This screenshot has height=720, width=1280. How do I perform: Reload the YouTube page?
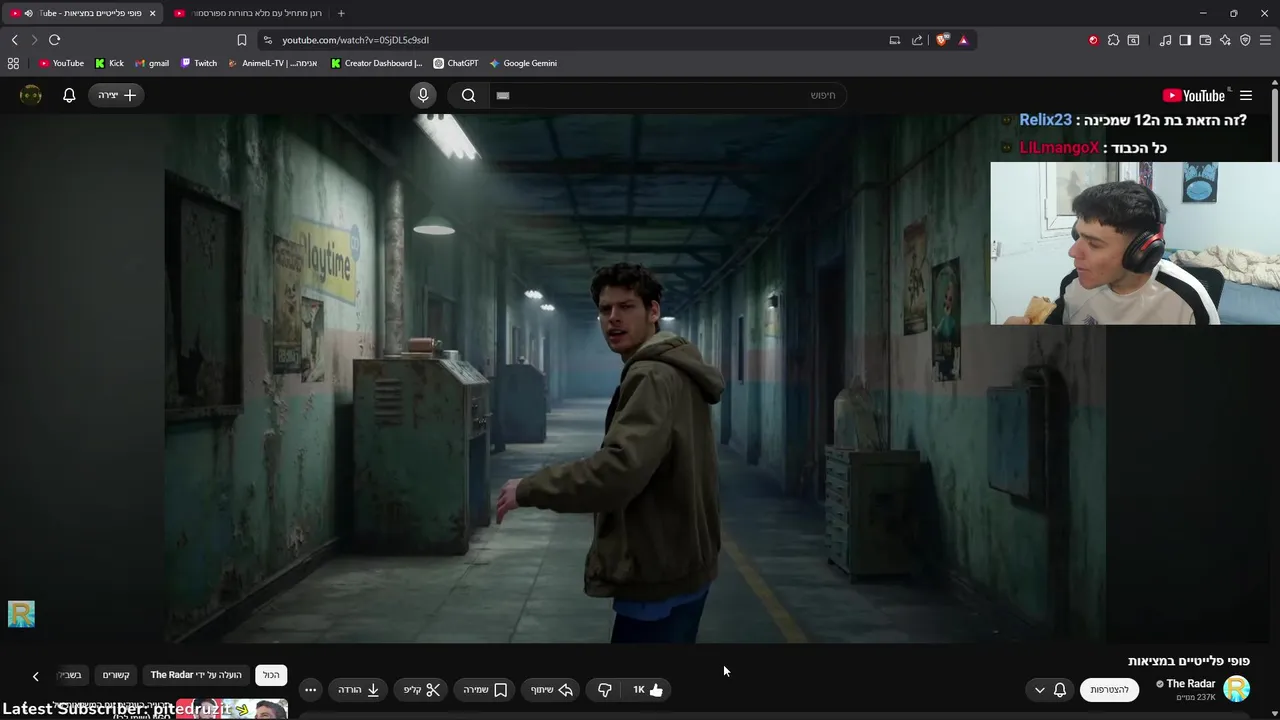point(54,40)
